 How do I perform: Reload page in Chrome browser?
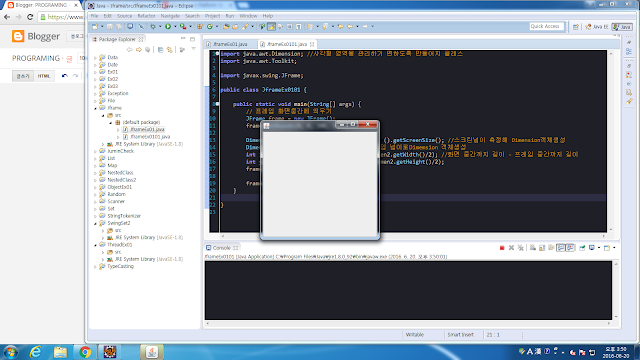coord(30,17)
